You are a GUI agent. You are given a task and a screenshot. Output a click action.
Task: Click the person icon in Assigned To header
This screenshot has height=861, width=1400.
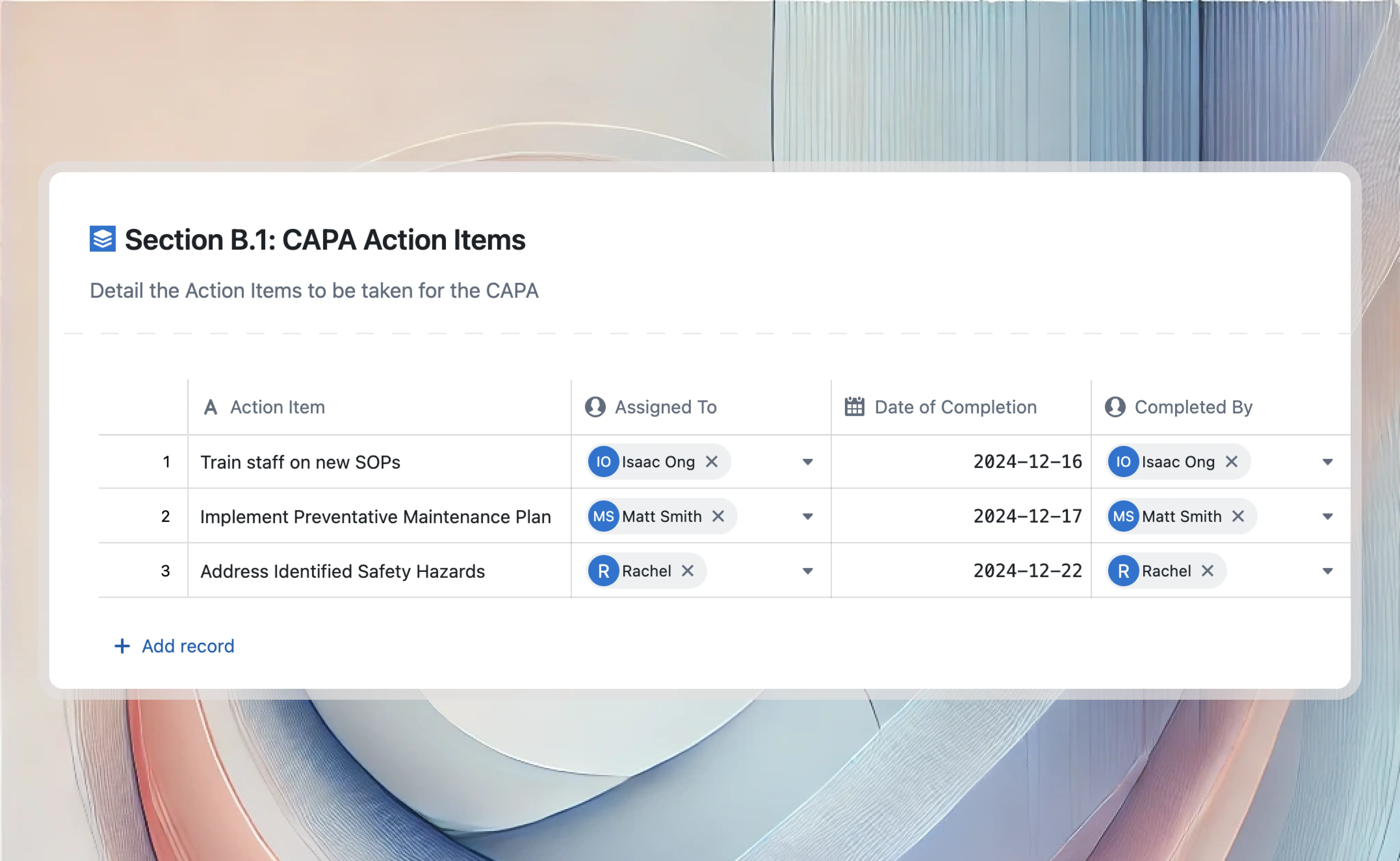[x=595, y=406]
